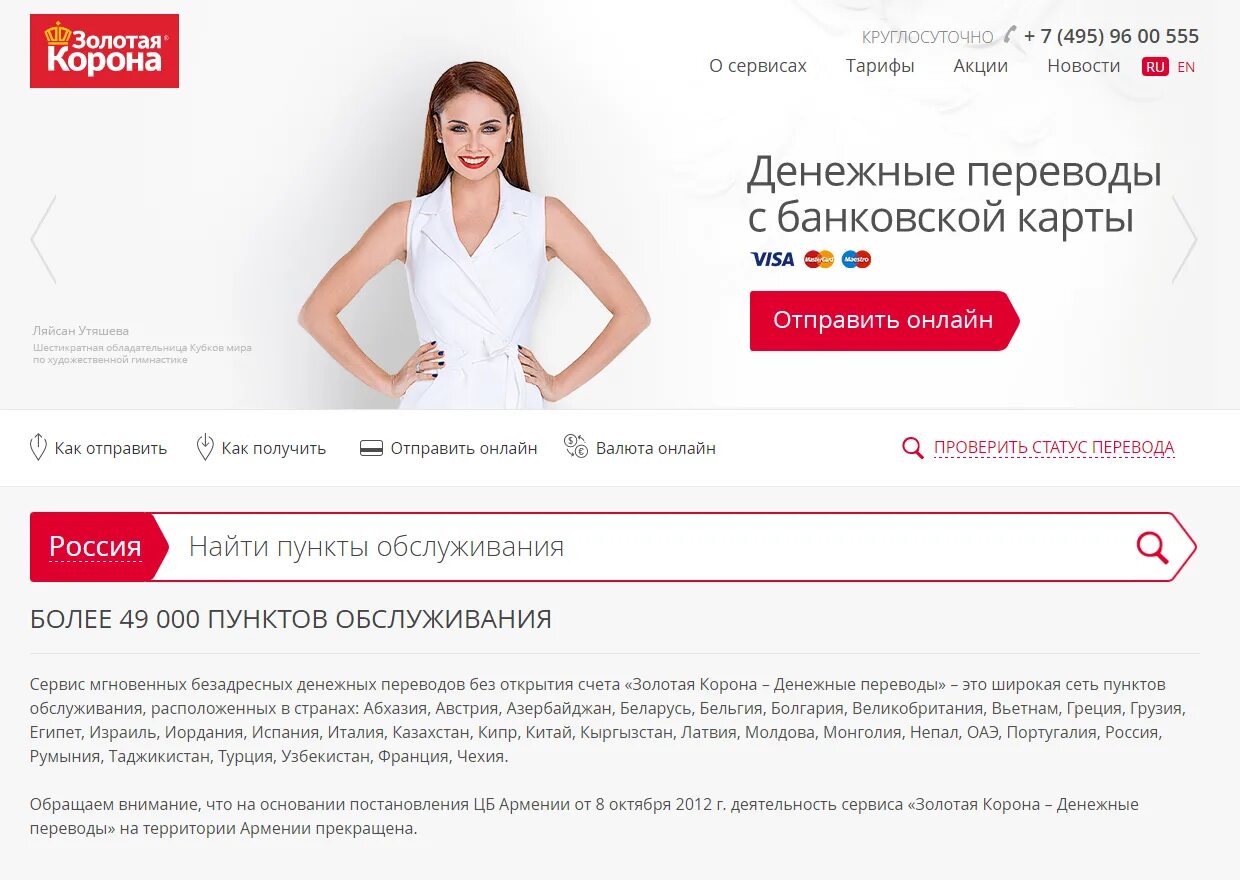Click the Золотая Корона logo

click(104, 51)
